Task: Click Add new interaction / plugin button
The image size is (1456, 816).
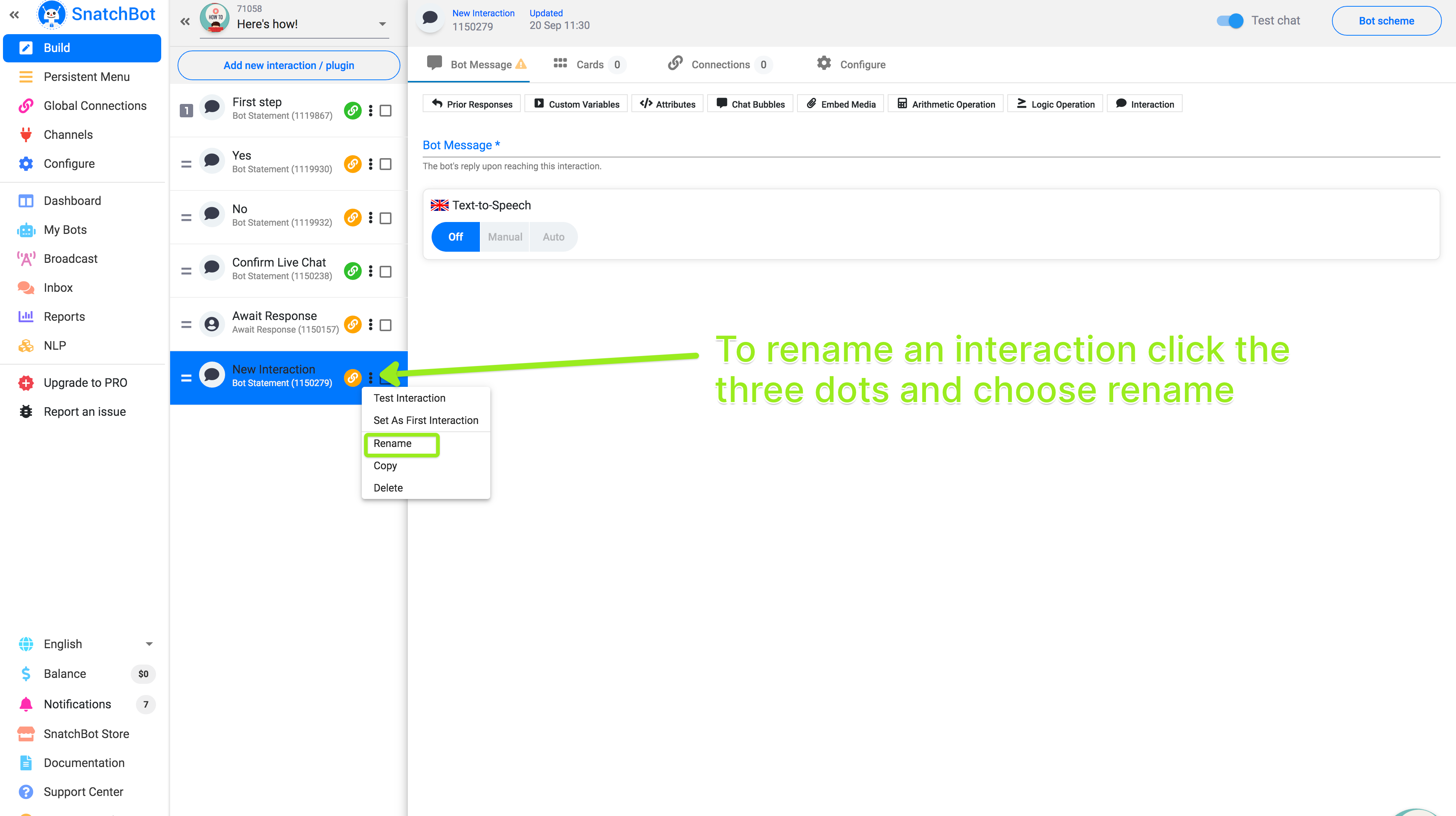Action: [289, 66]
